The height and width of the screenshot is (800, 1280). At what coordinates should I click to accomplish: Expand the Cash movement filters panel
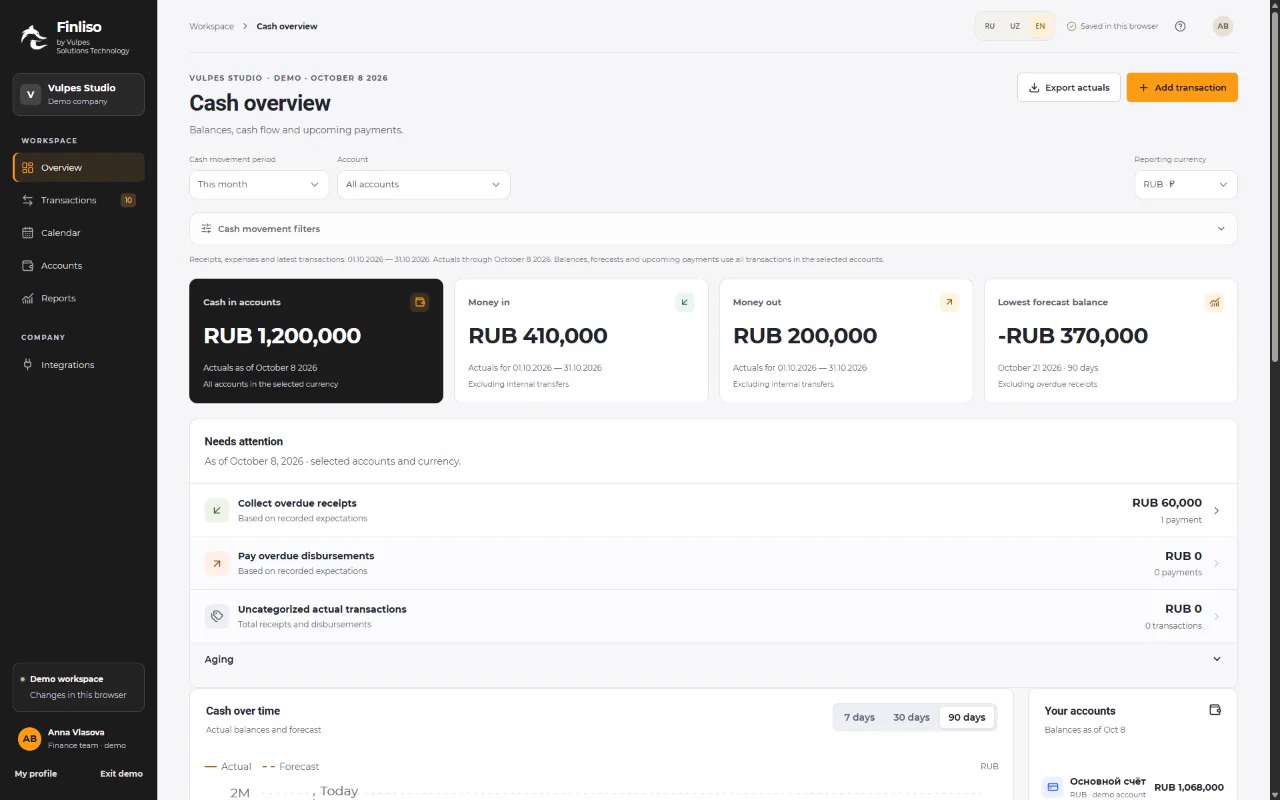pos(713,229)
